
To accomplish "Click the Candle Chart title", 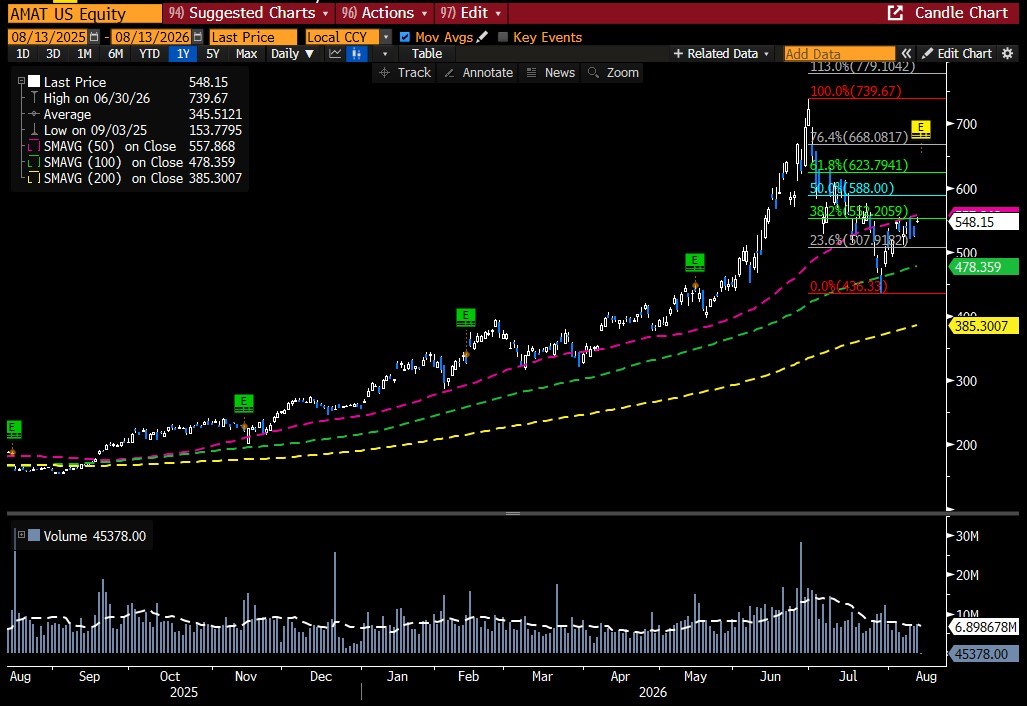I will (x=961, y=12).
